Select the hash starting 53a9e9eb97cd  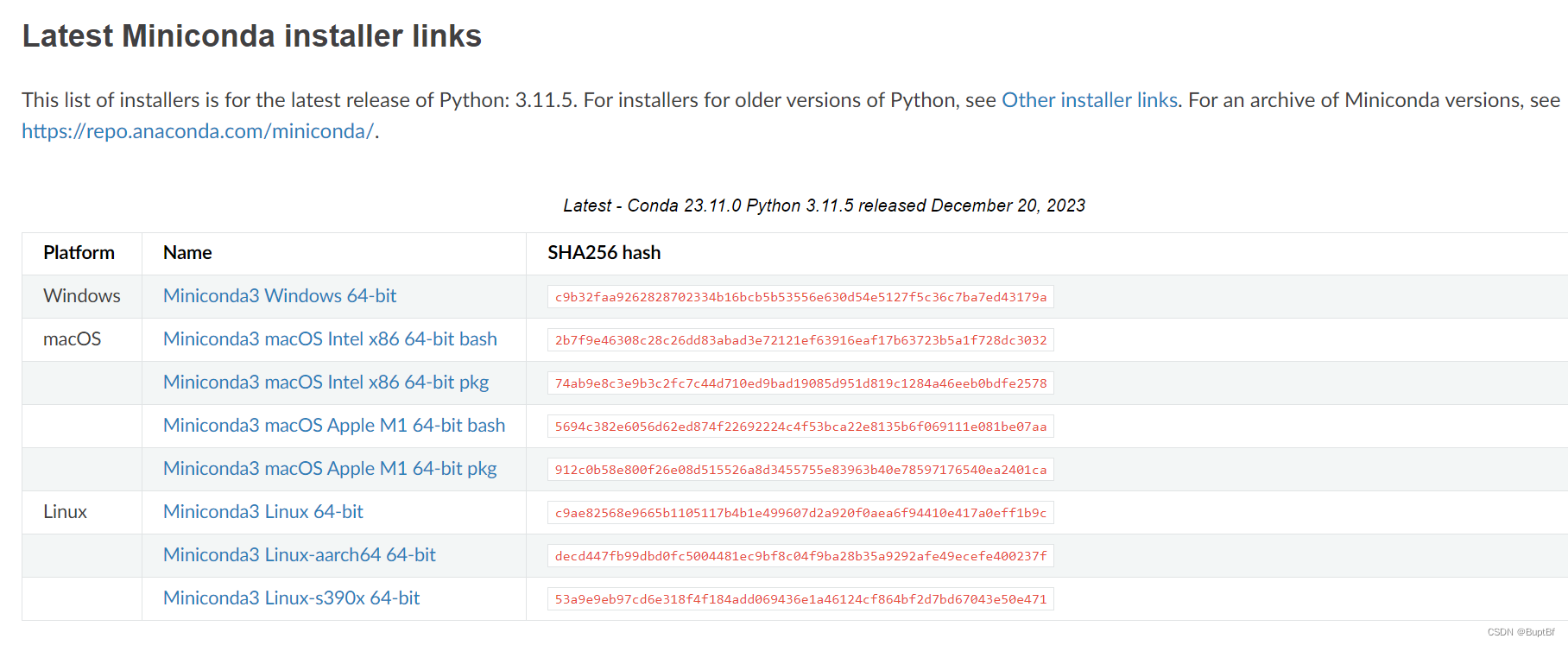tap(800, 599)
